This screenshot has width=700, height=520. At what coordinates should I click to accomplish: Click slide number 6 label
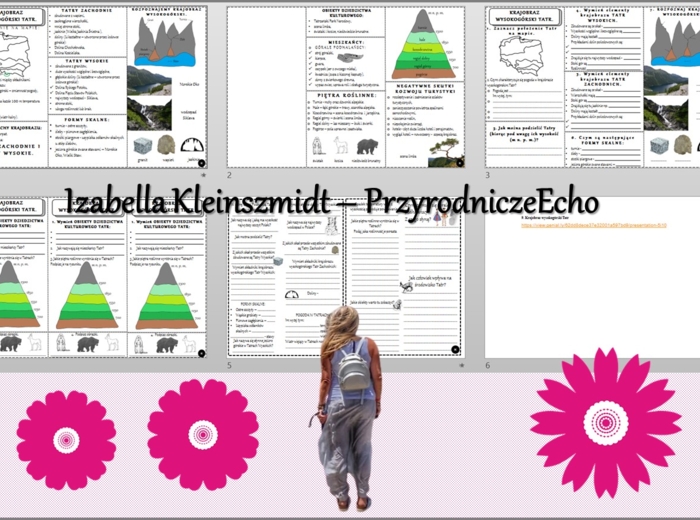tap(488, 365)
